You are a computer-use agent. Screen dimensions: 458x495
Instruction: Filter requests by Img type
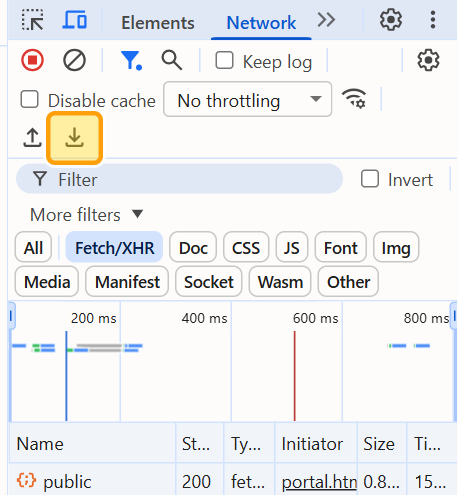click(x=396, y=248)
